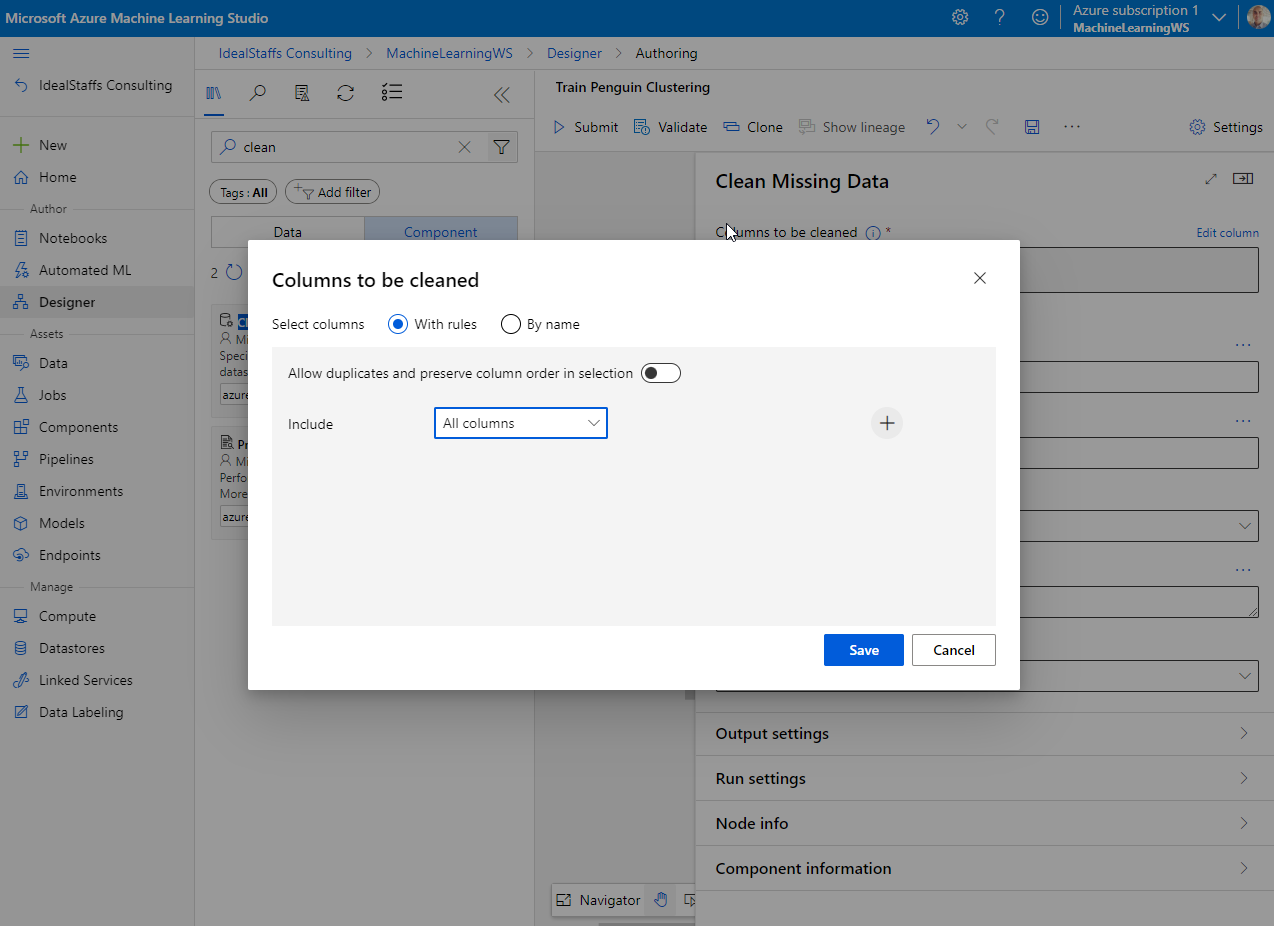Open the settings gear in top bar
The height and width of the screenshot is (926, 1274).
click(x=960, y=18)
